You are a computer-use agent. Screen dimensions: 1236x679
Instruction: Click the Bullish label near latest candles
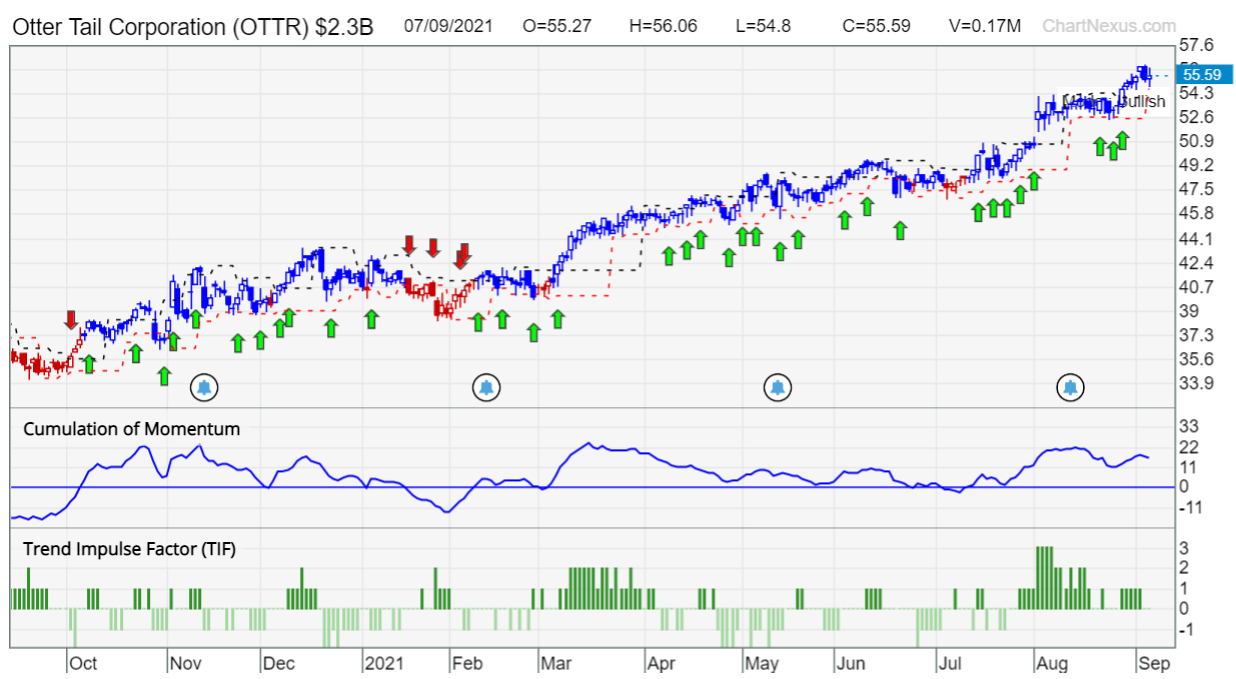[x=1143, y=101]
